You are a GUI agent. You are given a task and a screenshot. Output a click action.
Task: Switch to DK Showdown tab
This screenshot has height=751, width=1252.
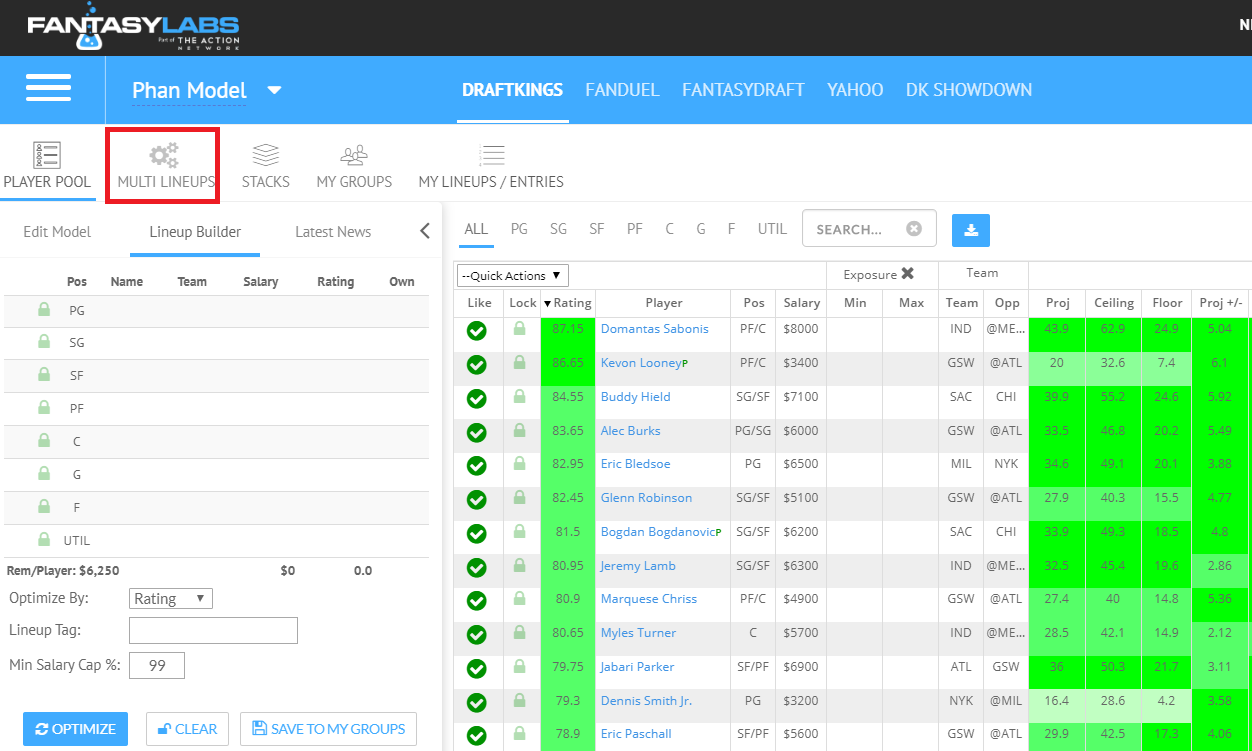[969, 89]
